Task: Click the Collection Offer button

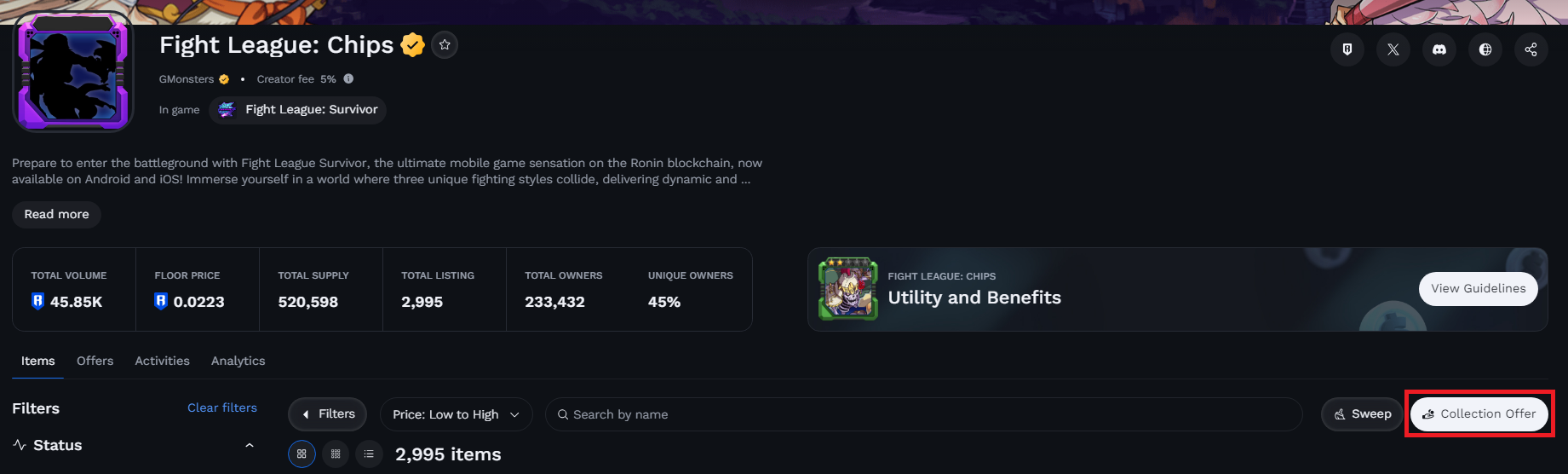Action: (x=1479, y=414)
